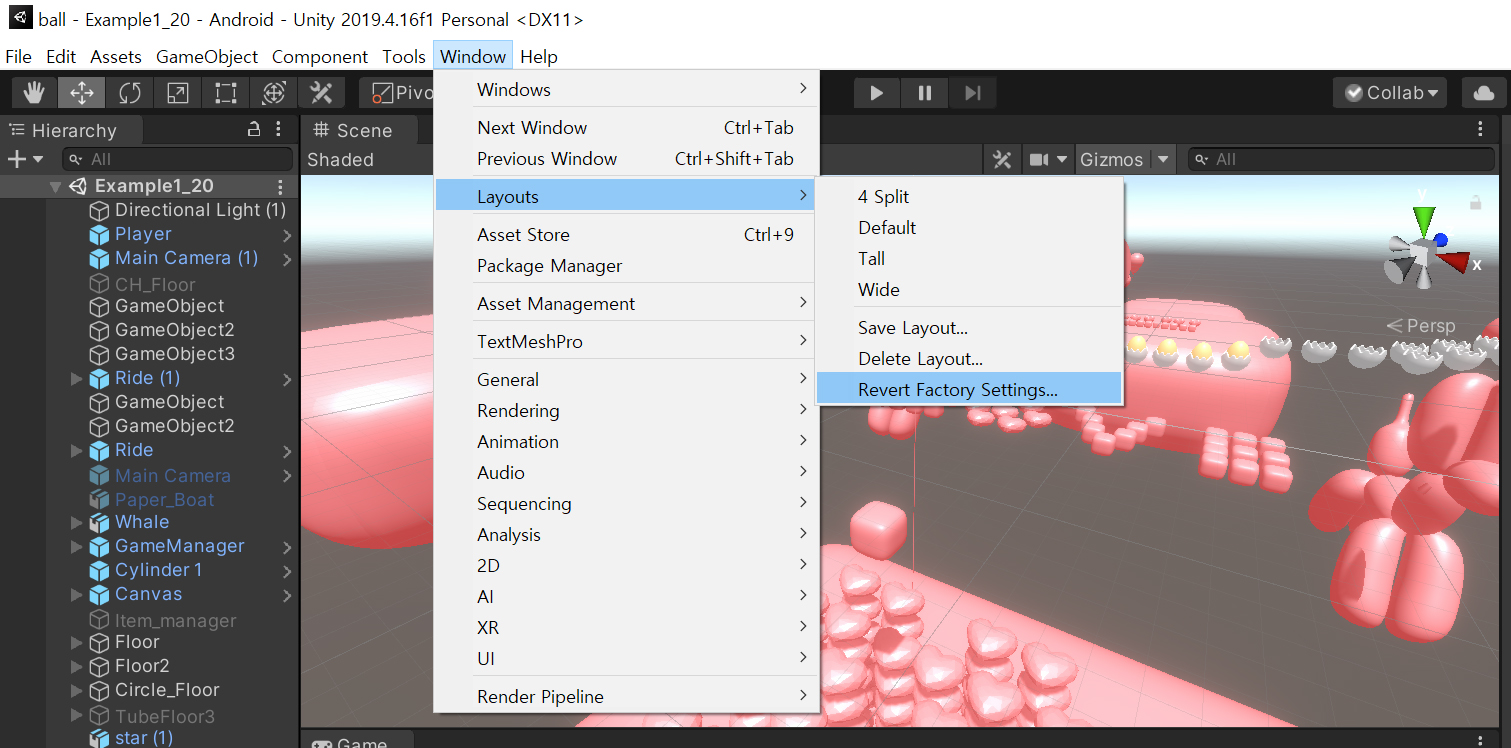The image size is (1511, 748).
Task: Expand the Ride (1) object
Action: tap(77, 379)
